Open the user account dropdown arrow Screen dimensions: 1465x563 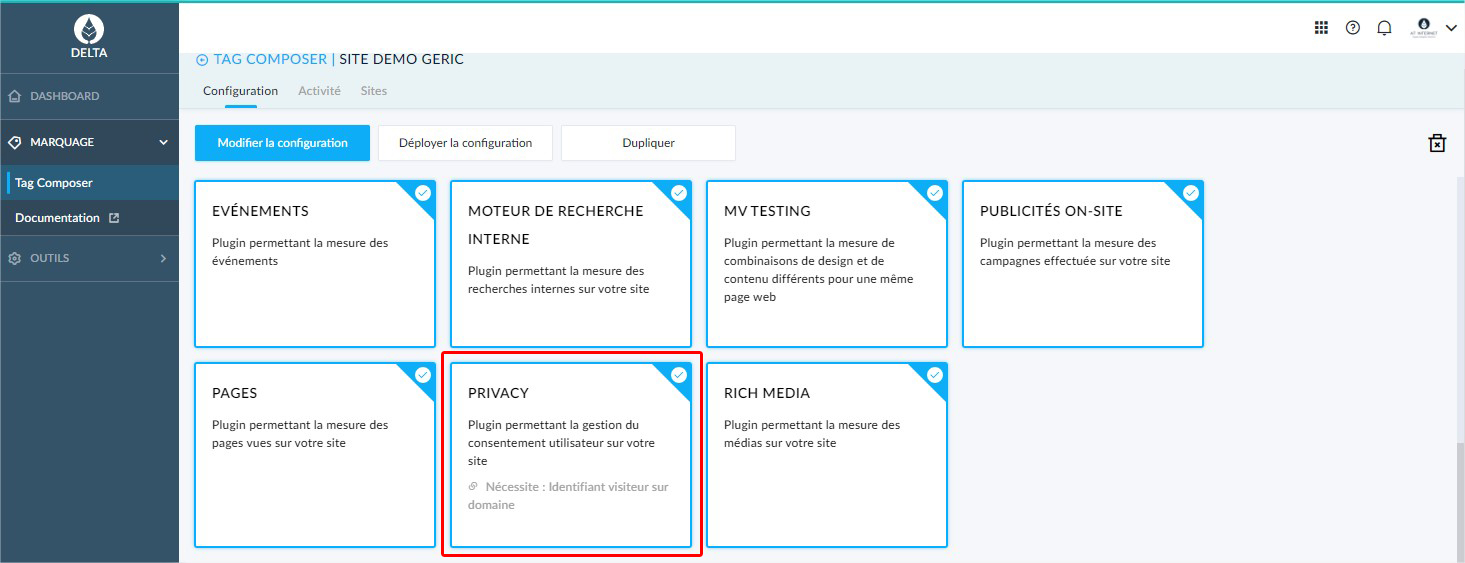(1451, 28)
